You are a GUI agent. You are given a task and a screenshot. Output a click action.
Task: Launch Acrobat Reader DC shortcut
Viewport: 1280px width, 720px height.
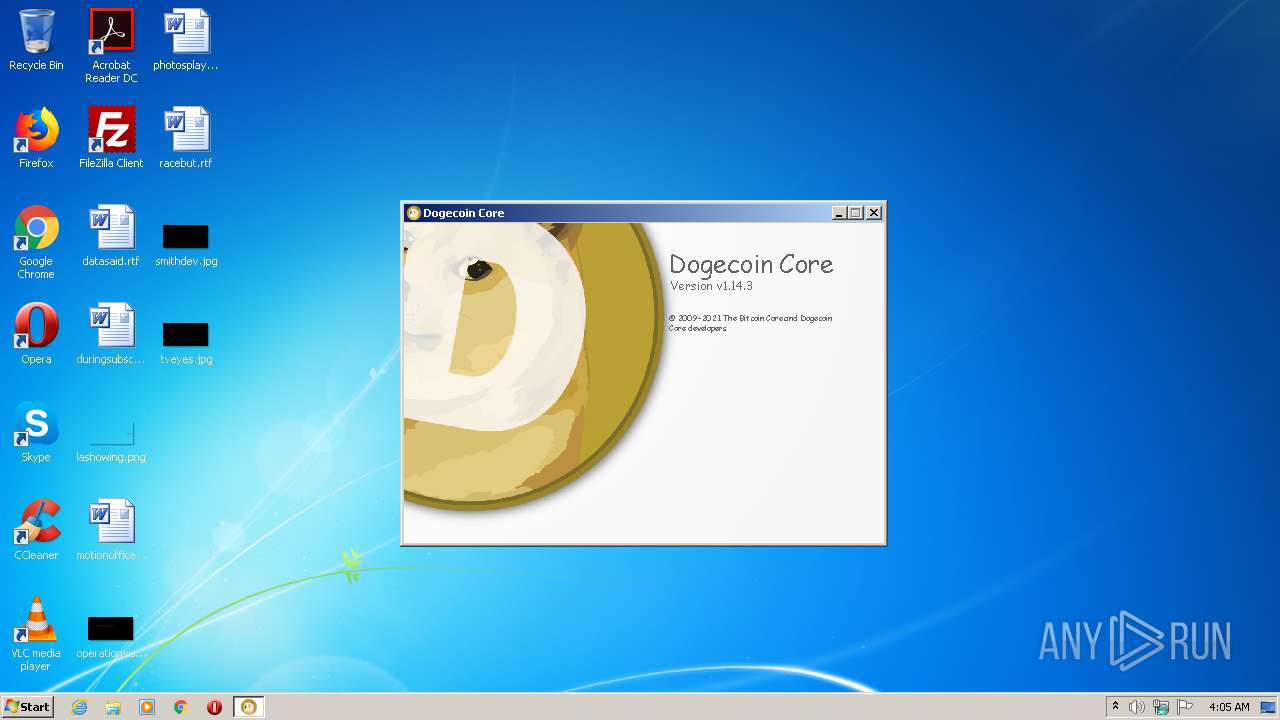111,46
